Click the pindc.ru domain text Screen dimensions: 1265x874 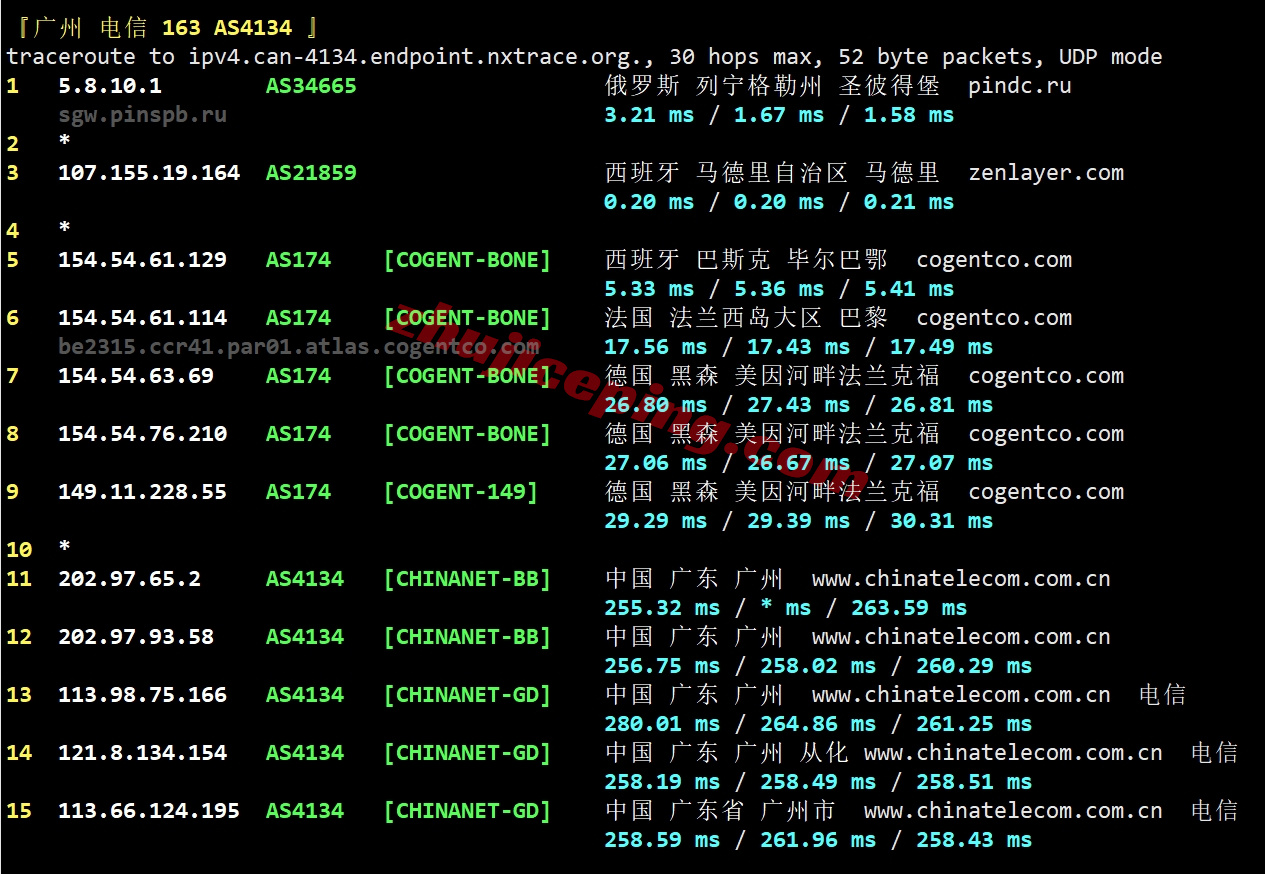[x=1019, y=86]
